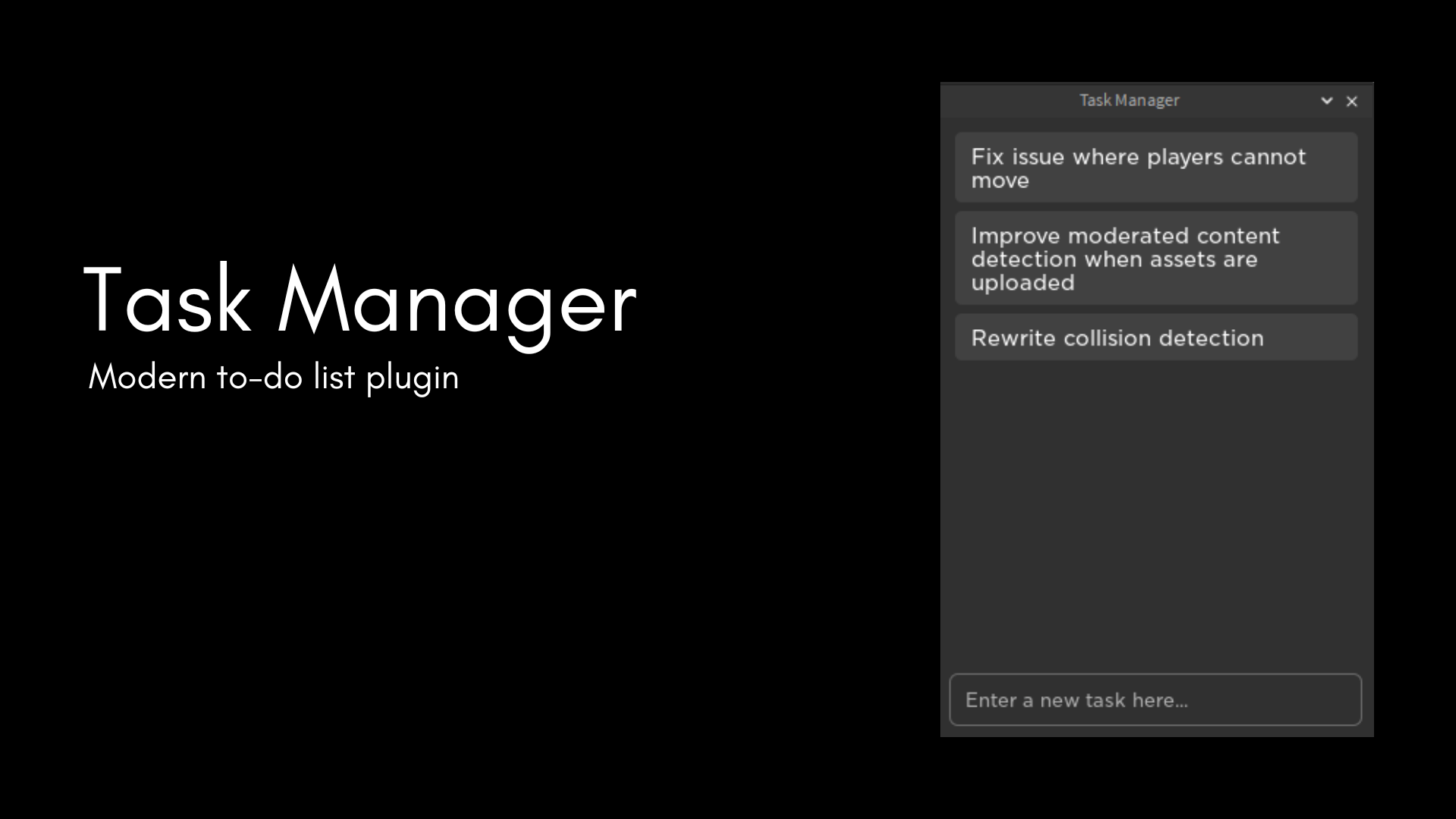Activate the task entry field at bottom

click(1156, 699)
